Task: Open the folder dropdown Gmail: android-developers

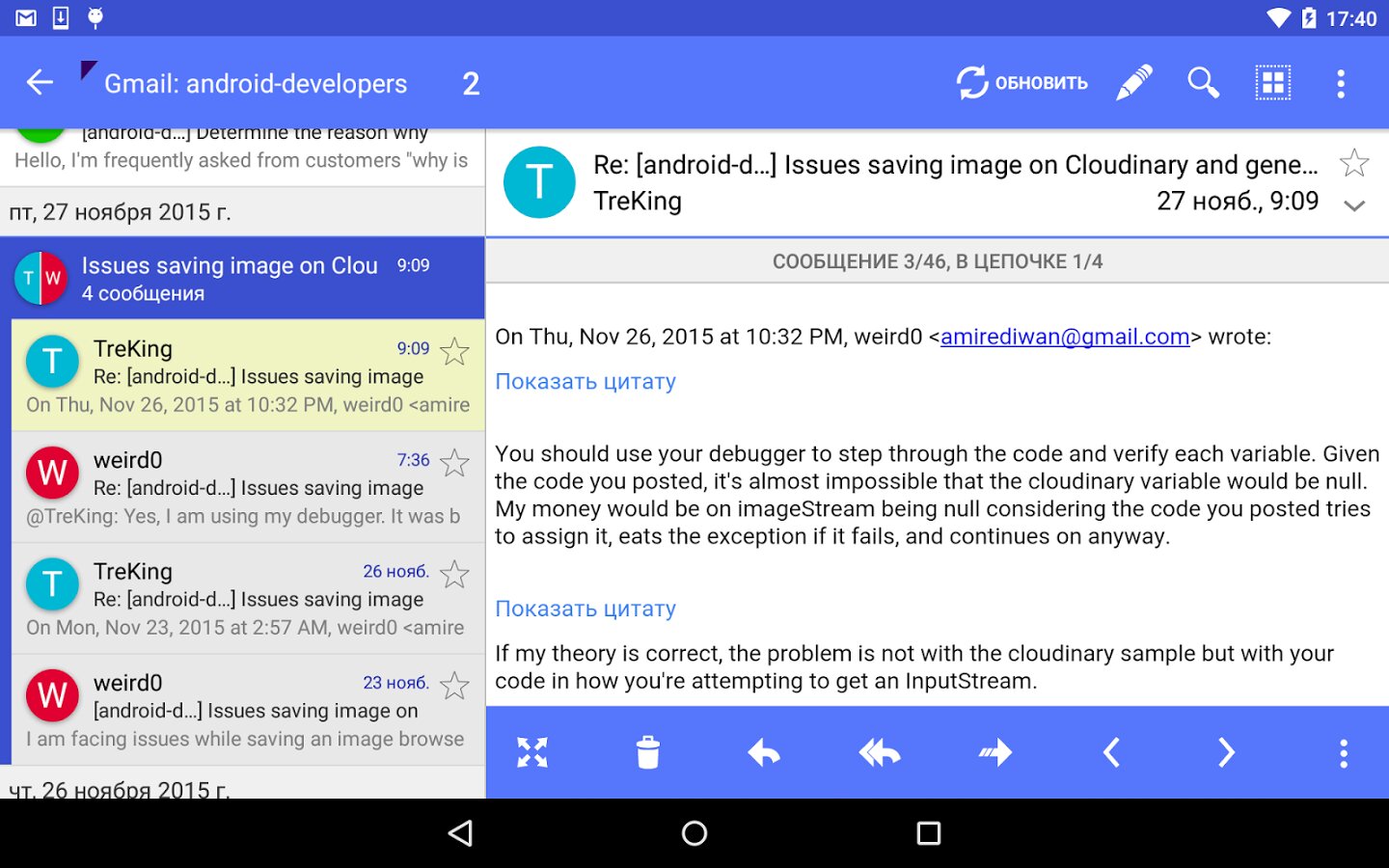Action: click(256, 84)
